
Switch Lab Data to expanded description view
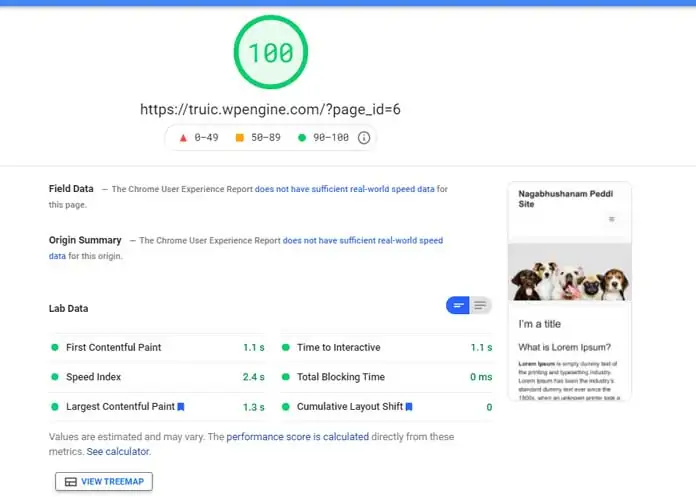click(x=480, y=305)
